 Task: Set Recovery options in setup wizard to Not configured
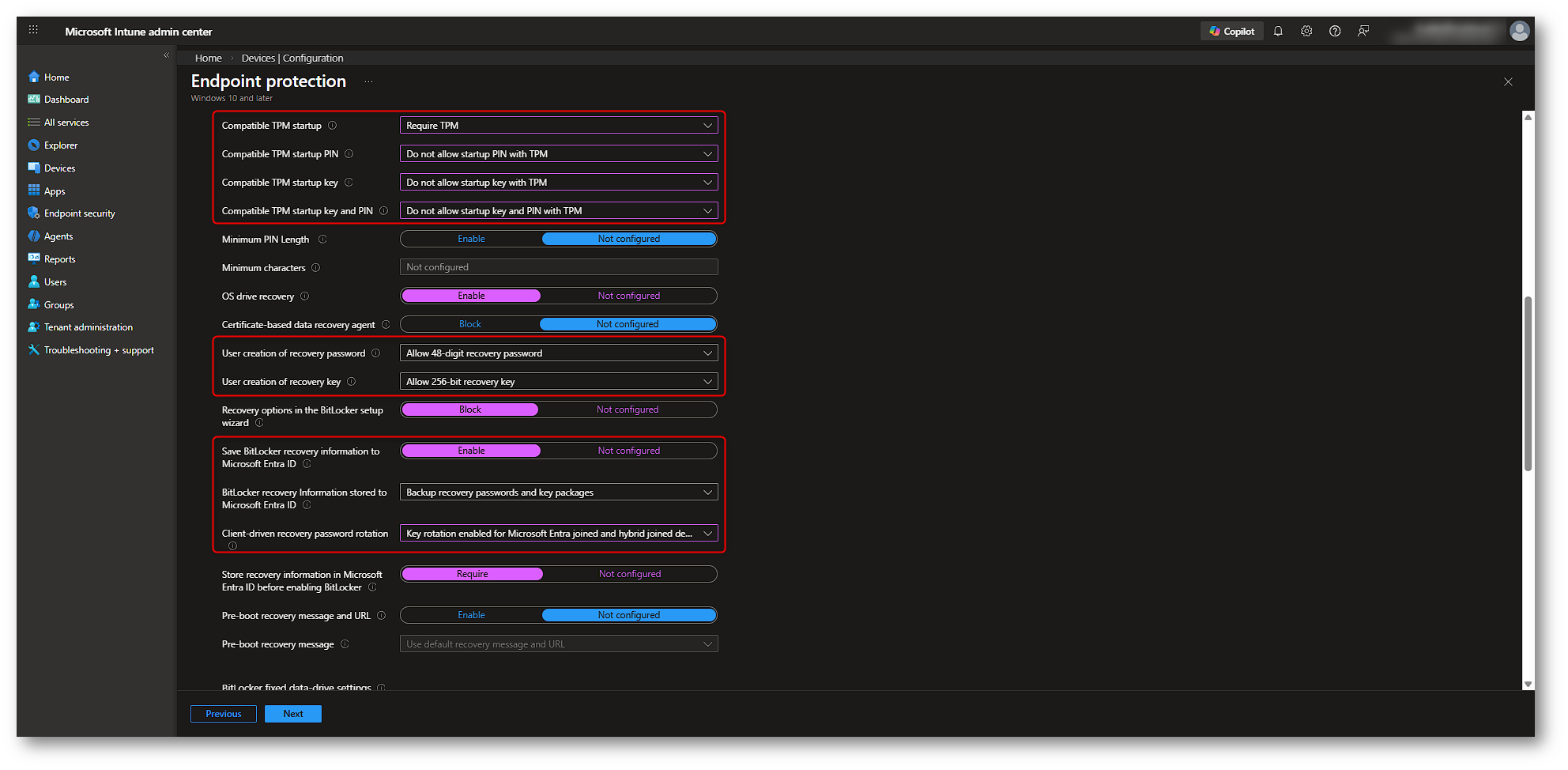coord(628,410)
